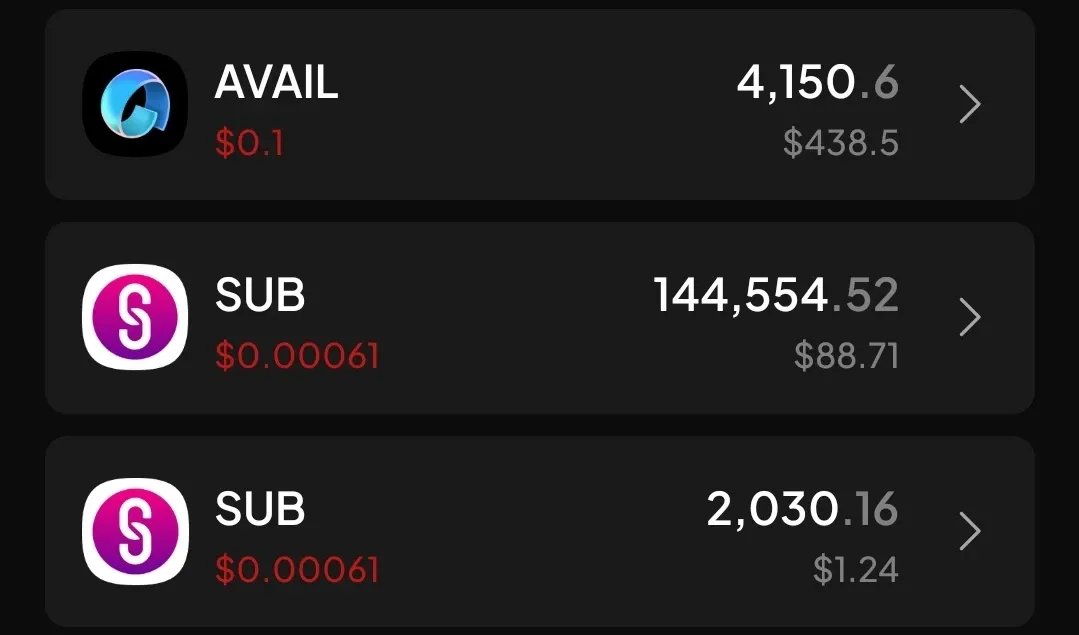Select the SUB name in the $88.71 row

pyautogui.click(x=259, y=296)
